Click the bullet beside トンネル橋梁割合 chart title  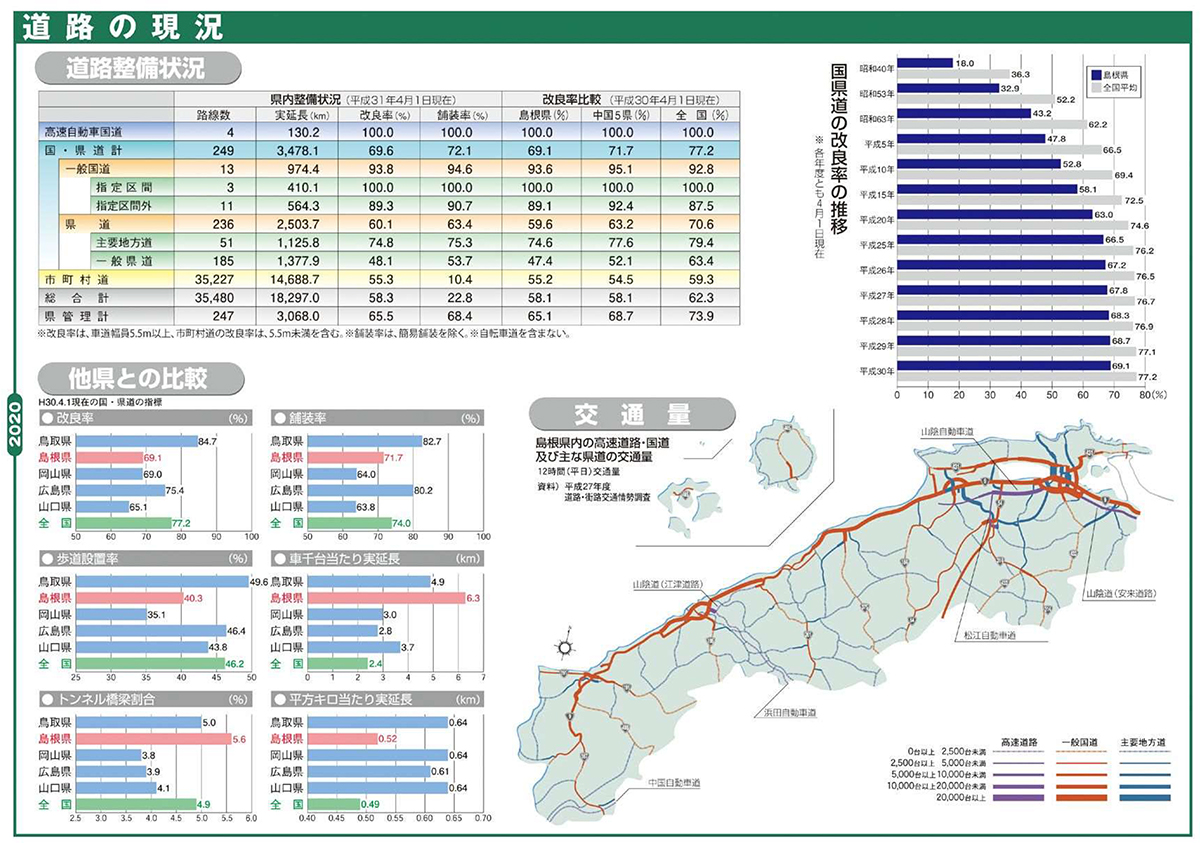(x=46, y=698)
